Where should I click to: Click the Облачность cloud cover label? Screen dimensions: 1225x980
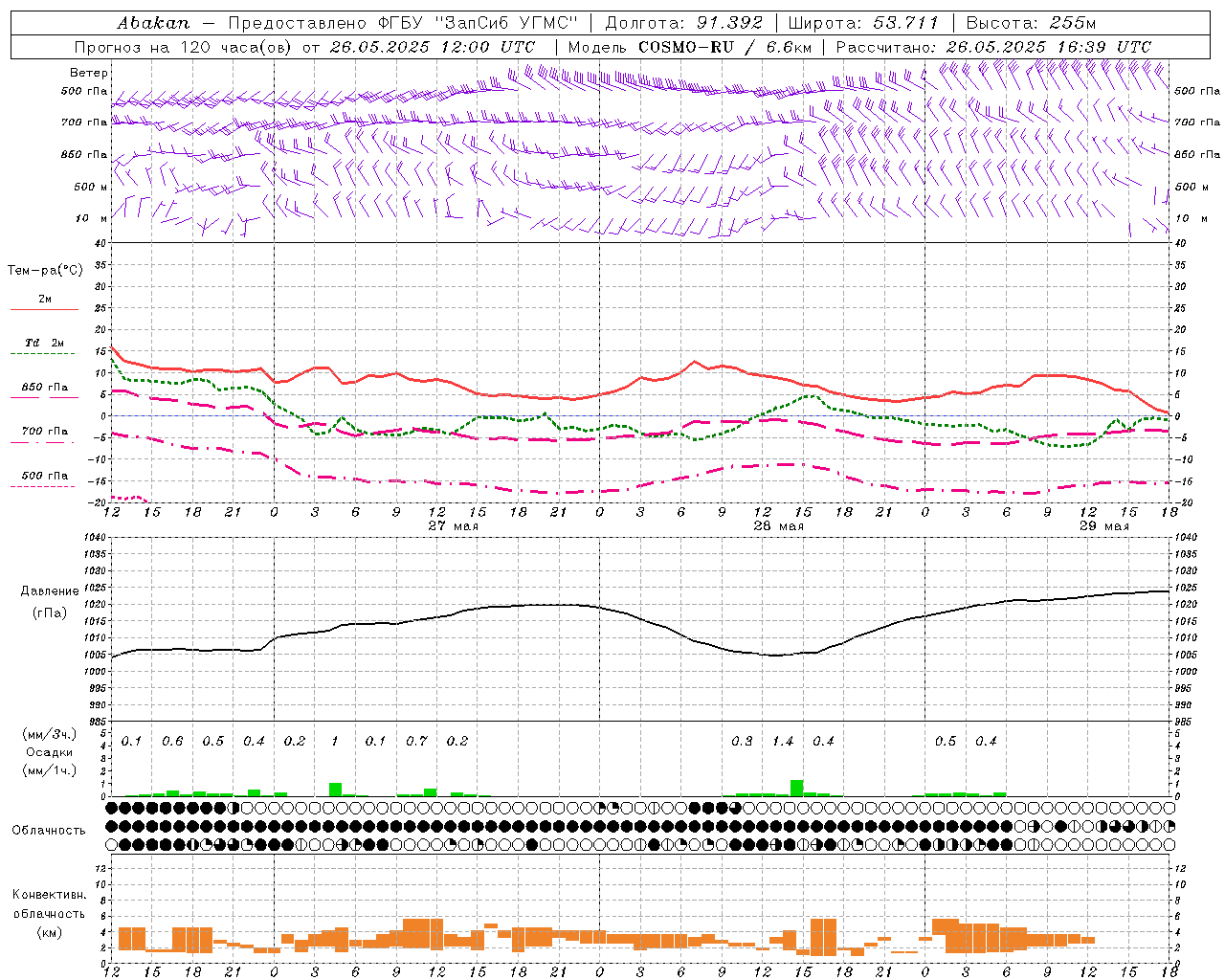(x=49, y=830)
